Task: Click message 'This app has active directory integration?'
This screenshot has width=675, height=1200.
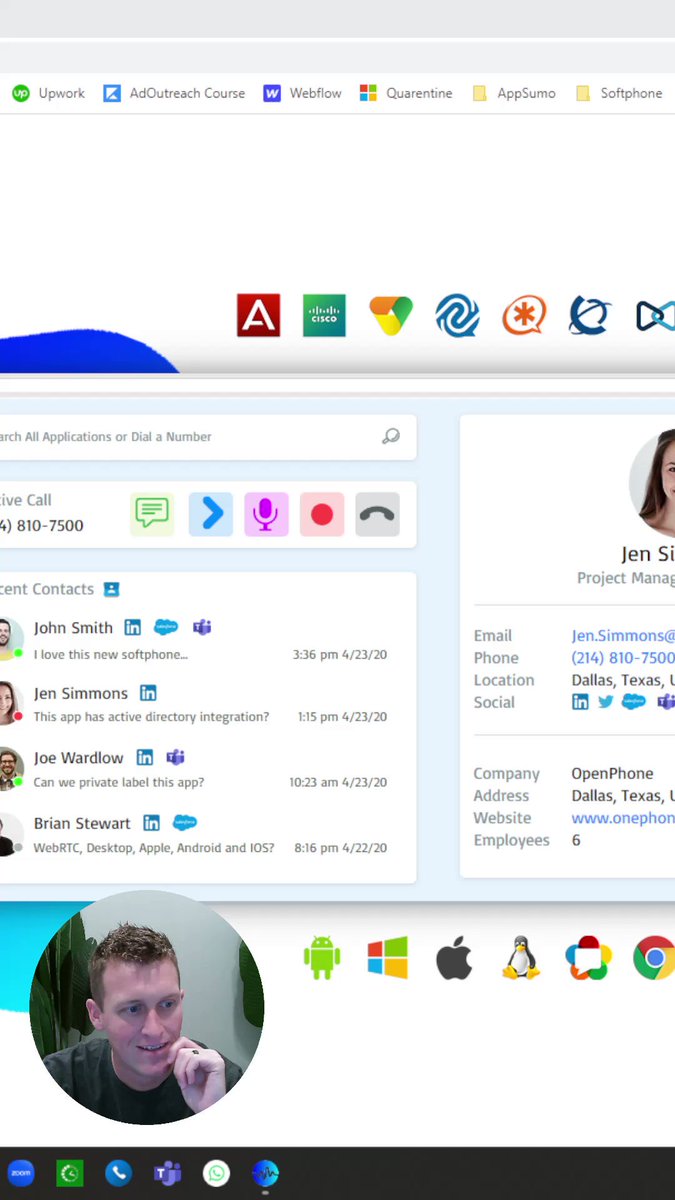Action: point(151,717)
